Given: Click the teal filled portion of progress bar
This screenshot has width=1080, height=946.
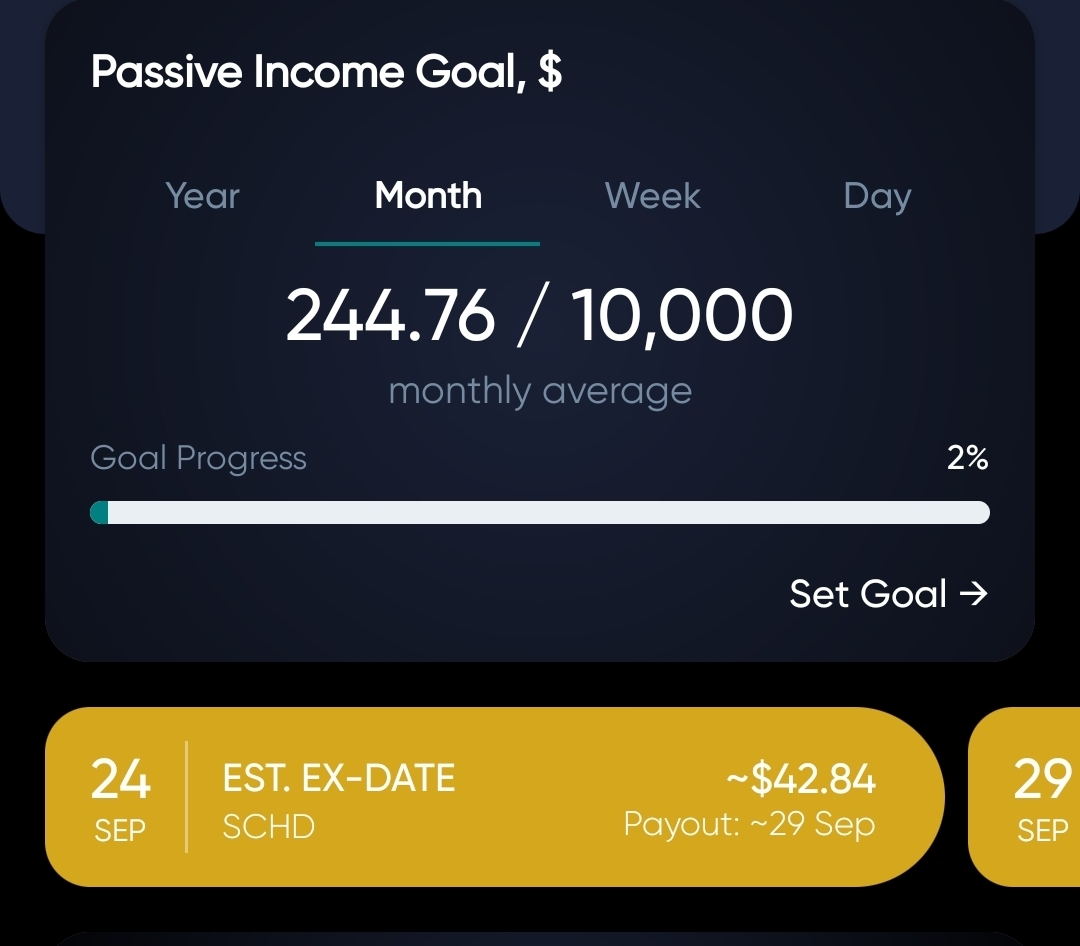Looking at the screenshot, I should [99, 513].
